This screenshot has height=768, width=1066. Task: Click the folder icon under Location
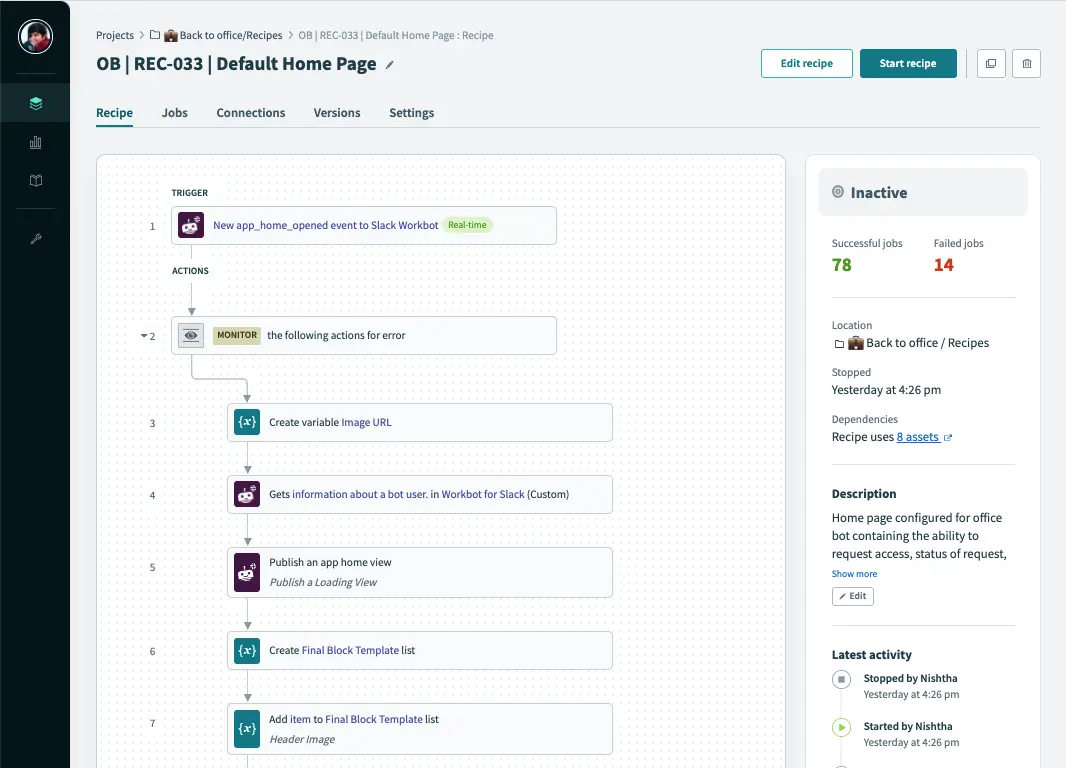pos(839,344)
